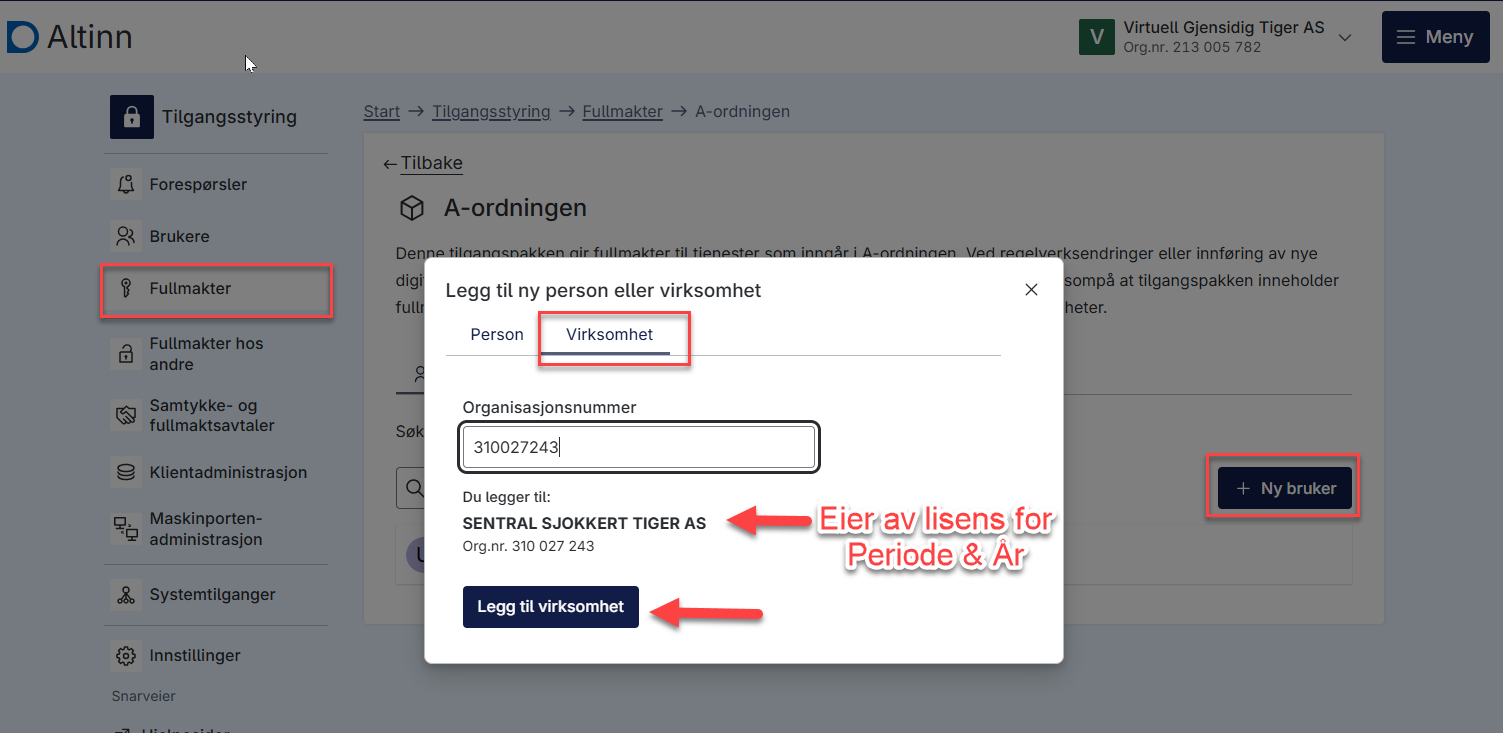Click the Organisasjonsnummer field label
The image size is (1503, 733).
[549, 407]
